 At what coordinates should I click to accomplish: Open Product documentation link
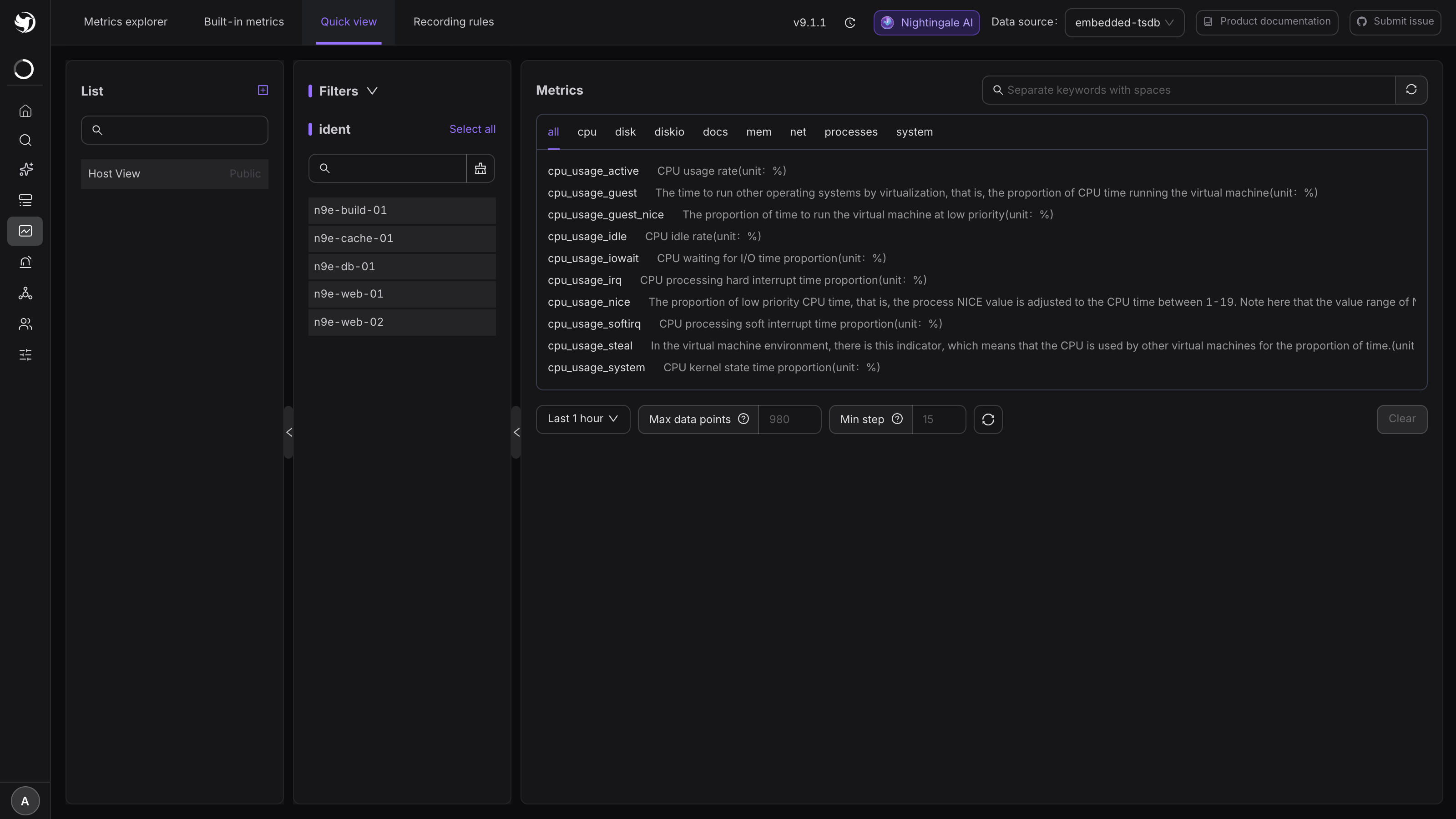pyautogui.click(x=1267, y=22)
